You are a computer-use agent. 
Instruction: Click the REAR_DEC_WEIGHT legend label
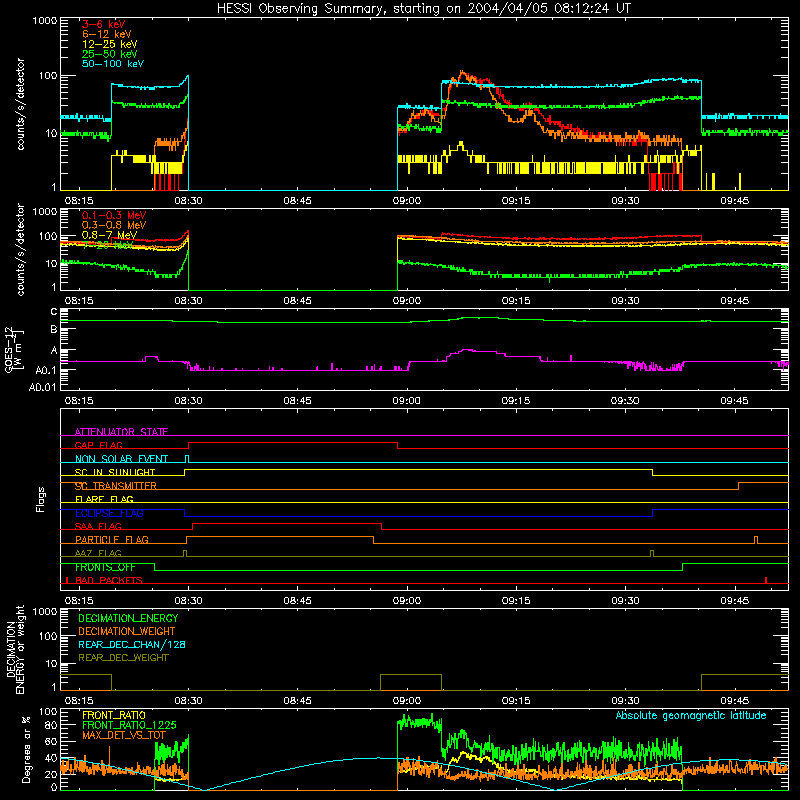tap(123, 658)
